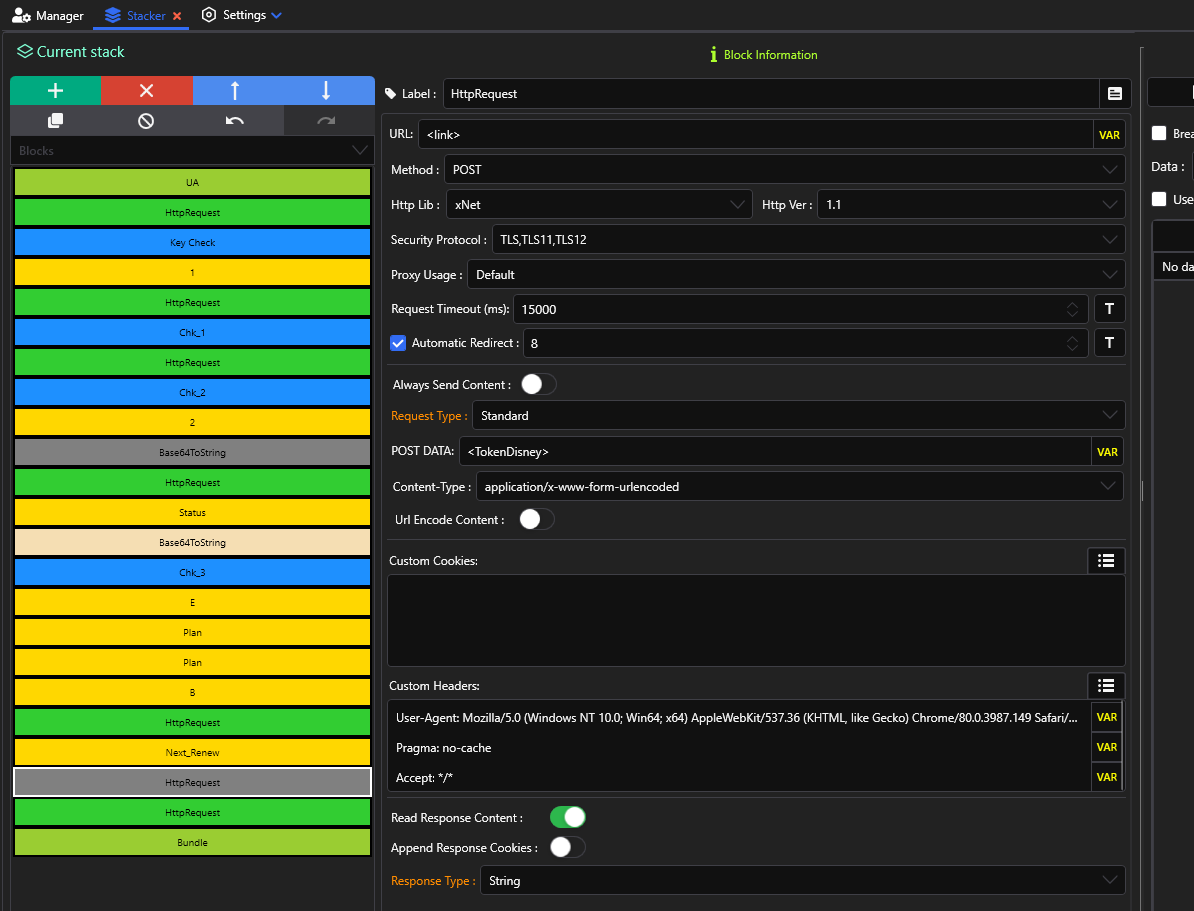Close the Stacker tab with red X
This screenshot has width=1194, height=911.
pyautogui.click(x=177, y=16)
